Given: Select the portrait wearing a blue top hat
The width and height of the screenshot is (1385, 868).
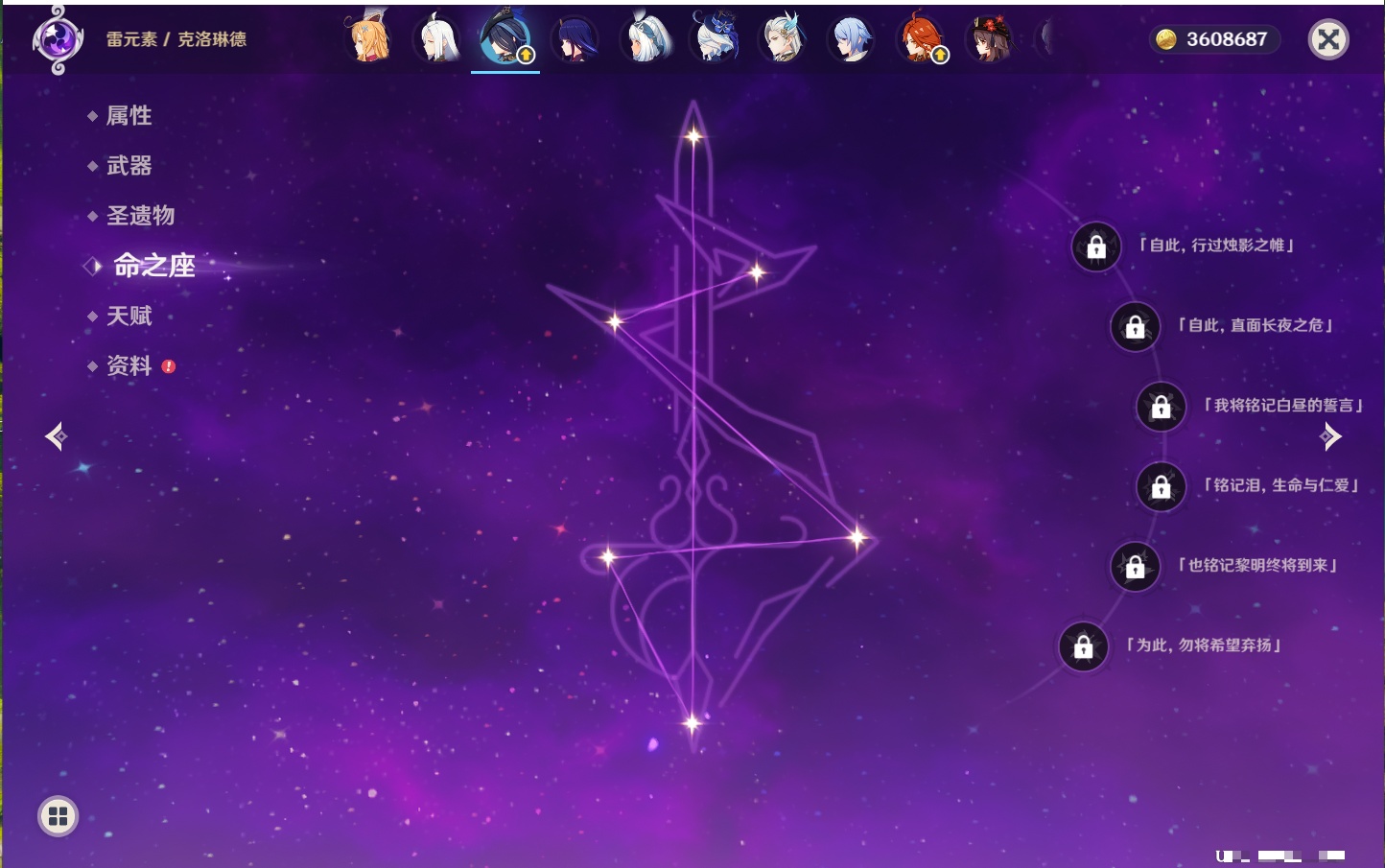Looking at the screenshot, I should pos(714,39).
